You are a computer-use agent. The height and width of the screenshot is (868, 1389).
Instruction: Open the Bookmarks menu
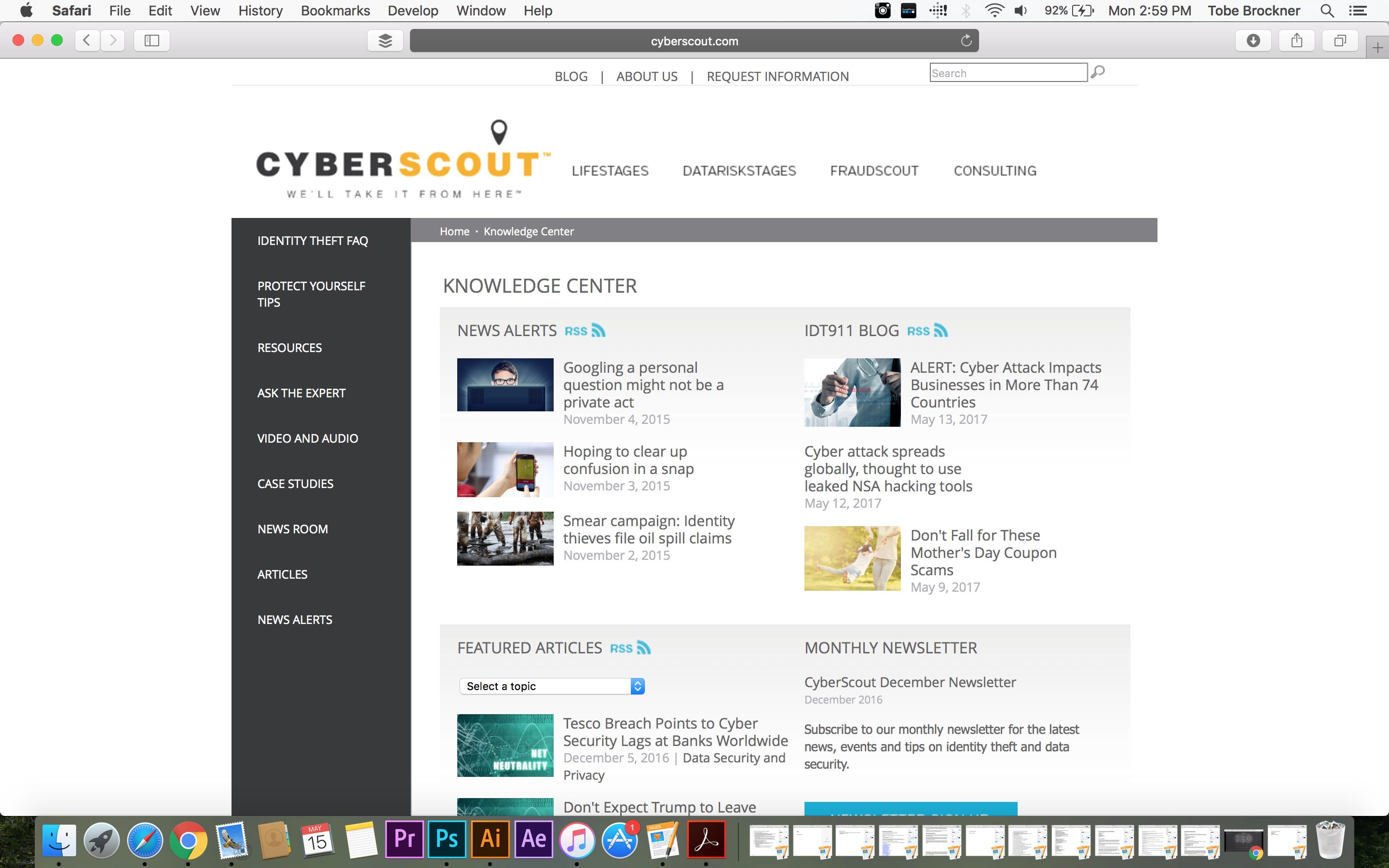[335, 10]
